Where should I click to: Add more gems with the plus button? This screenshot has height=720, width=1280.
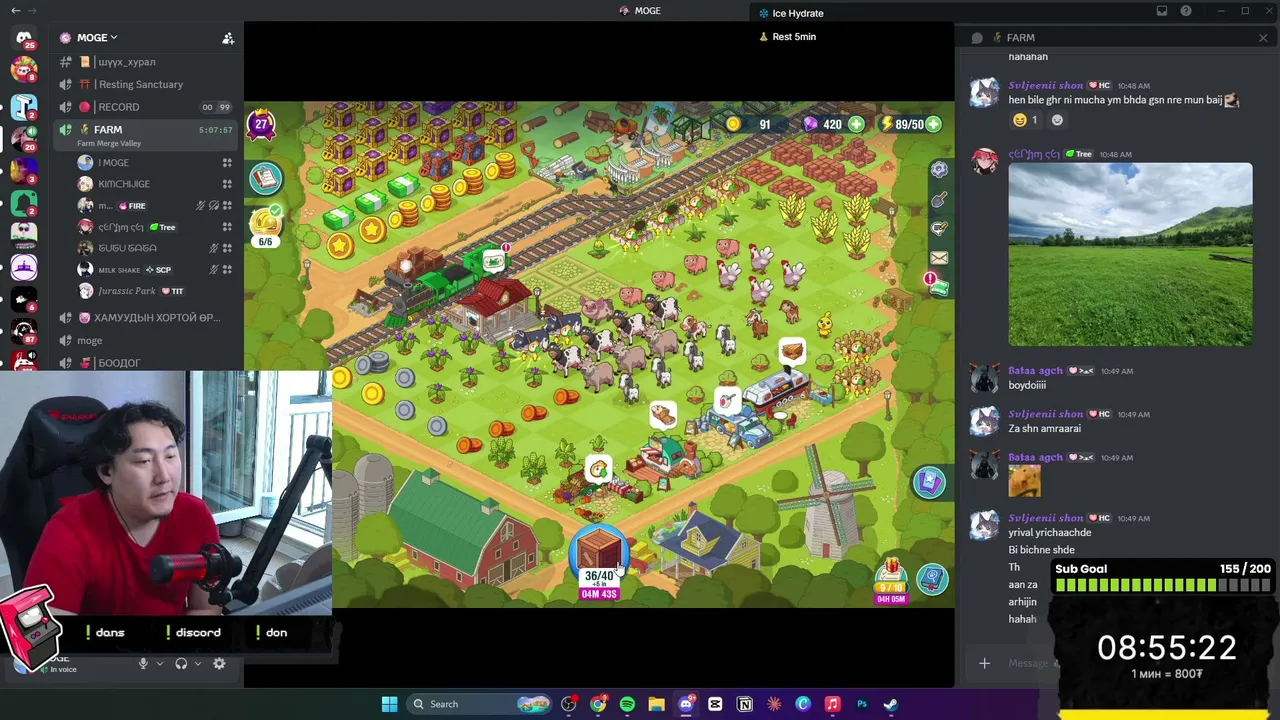point(856,125)
